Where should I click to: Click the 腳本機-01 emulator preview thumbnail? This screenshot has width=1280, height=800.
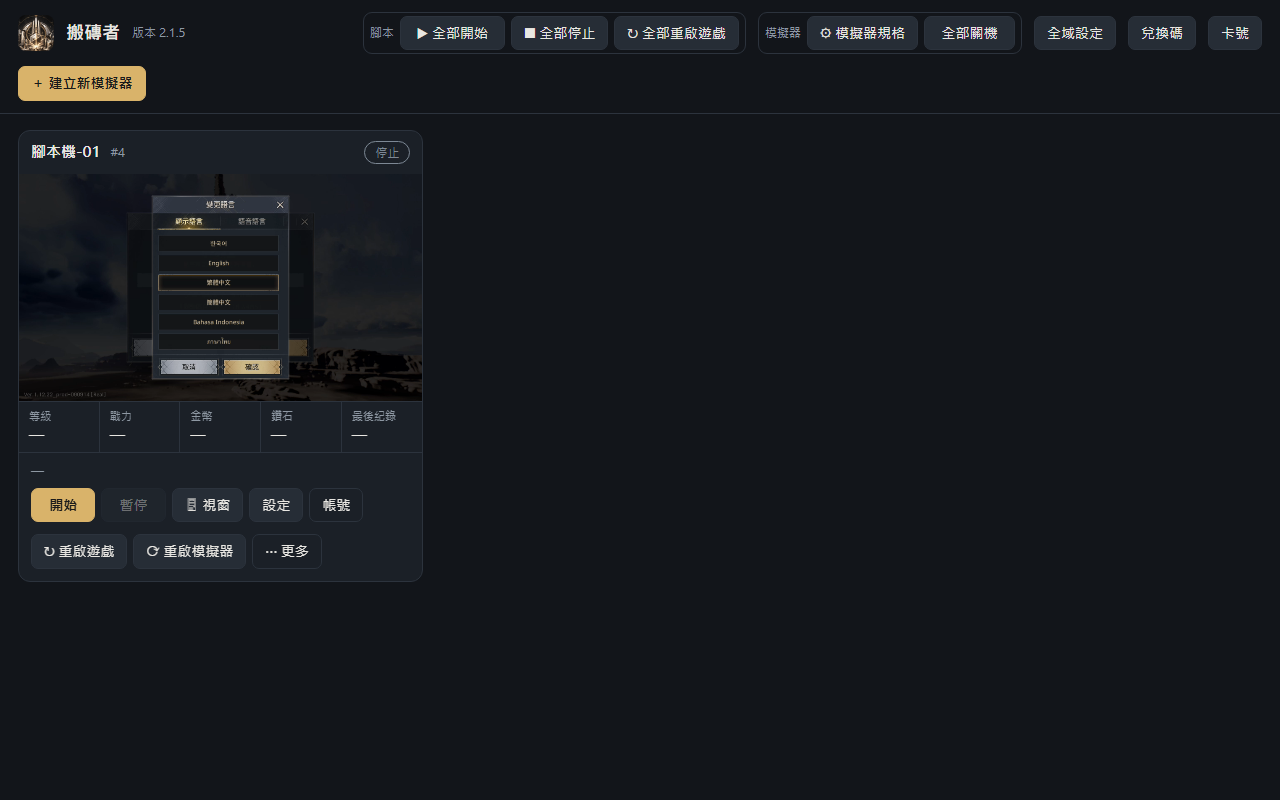coord(220,287)
